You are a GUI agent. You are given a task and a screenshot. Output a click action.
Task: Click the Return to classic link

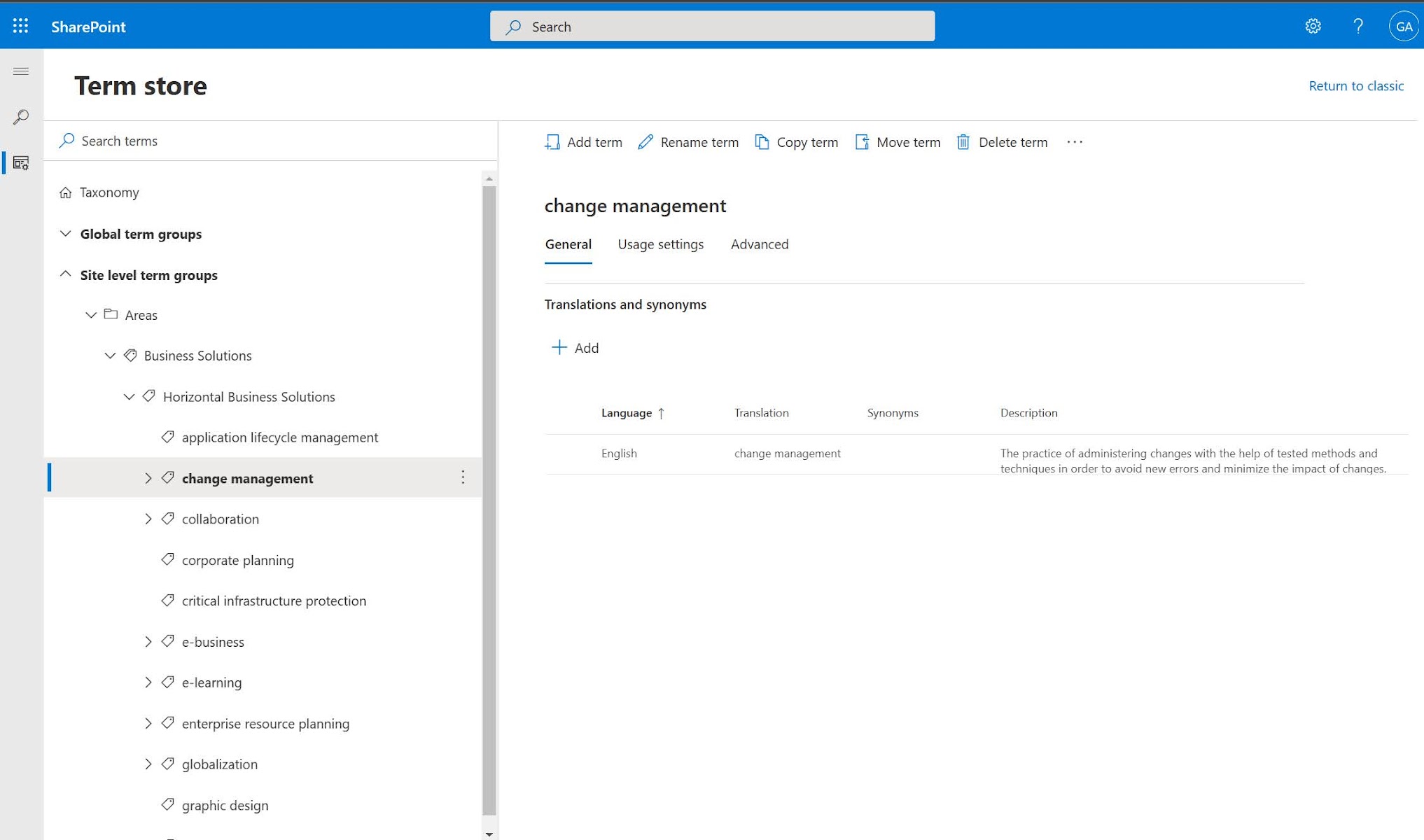point(1355,85)
